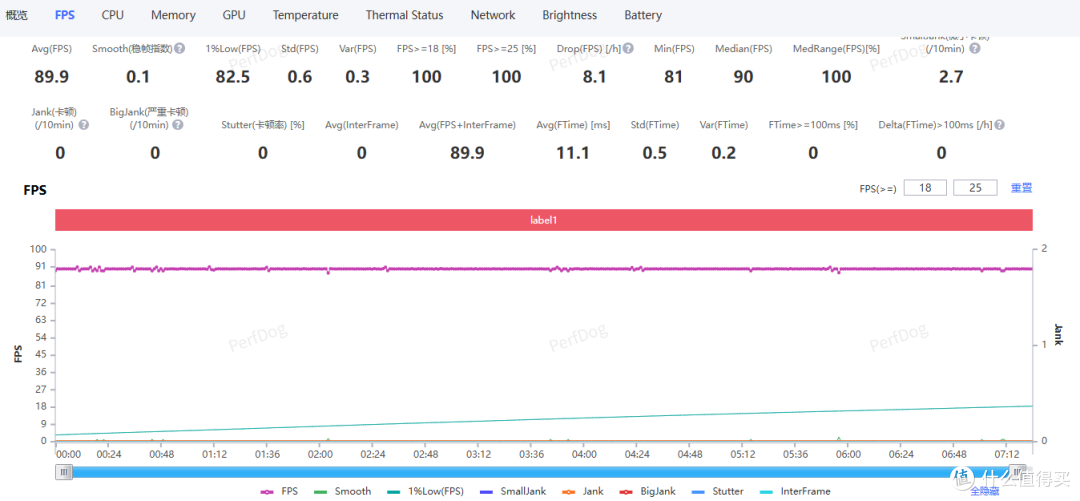Switch to the Memory tab

[173, 14]
